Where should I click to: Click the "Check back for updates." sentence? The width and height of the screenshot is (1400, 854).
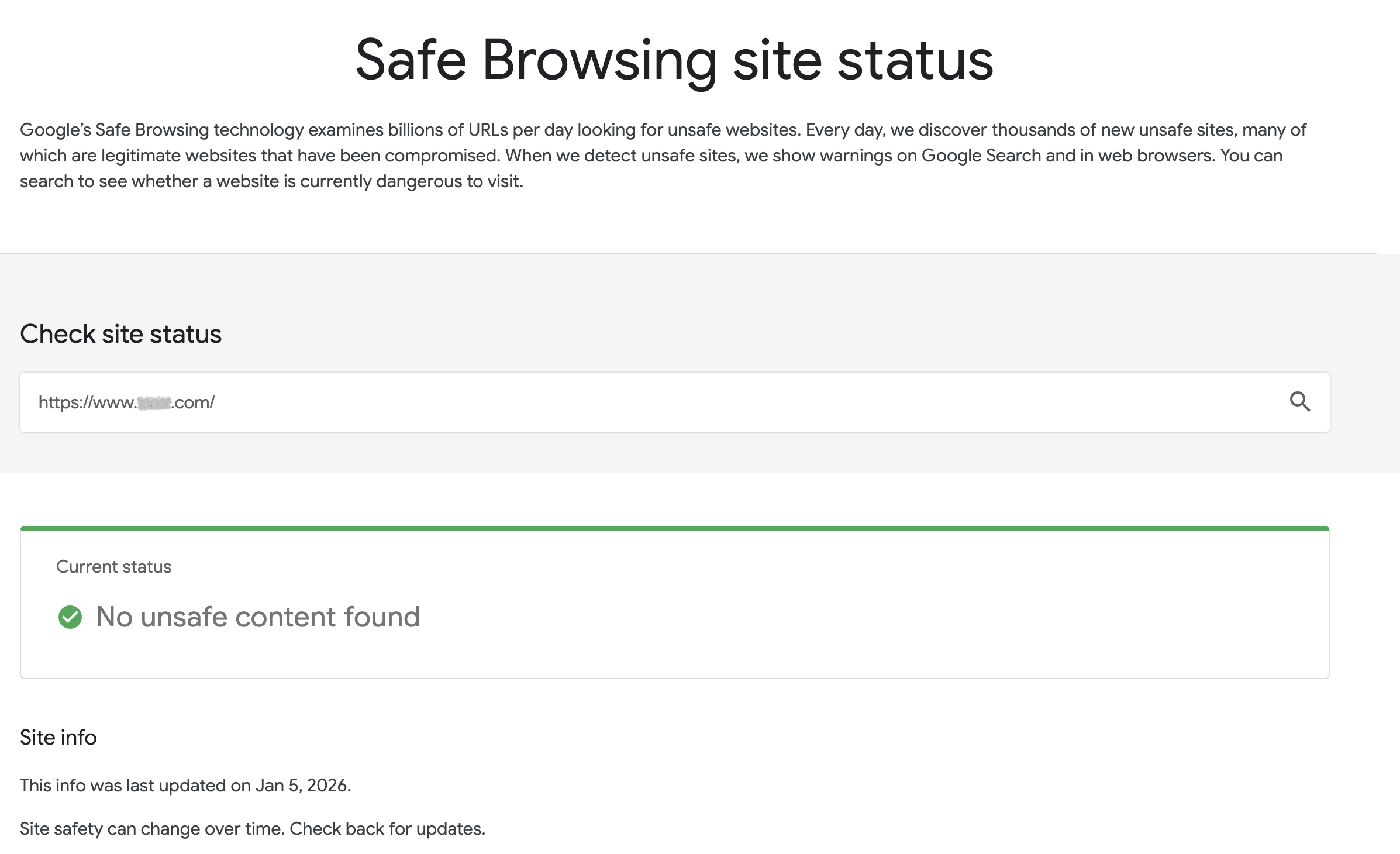pos(388,829)
